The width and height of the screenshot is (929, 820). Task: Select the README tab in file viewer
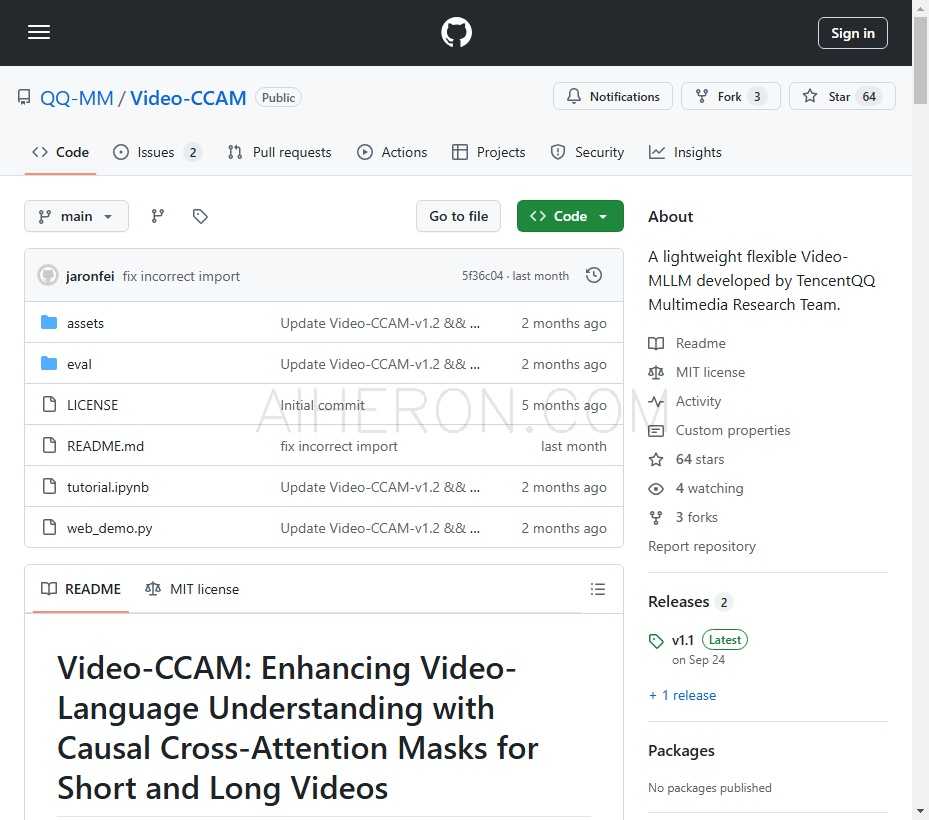click(81, 589)
